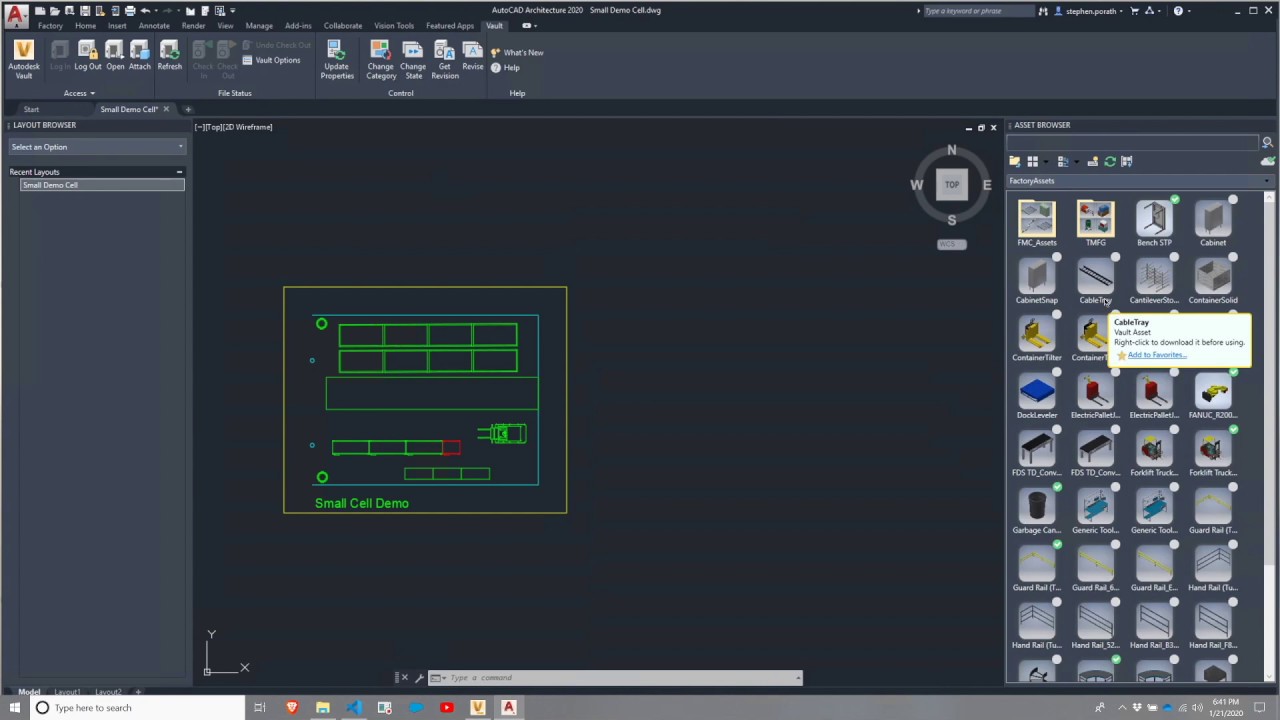The width and height of the screenshot is (1280, 720).
Task: Open the Autodesk Vault ribbon button
Action: pos(24,59)
